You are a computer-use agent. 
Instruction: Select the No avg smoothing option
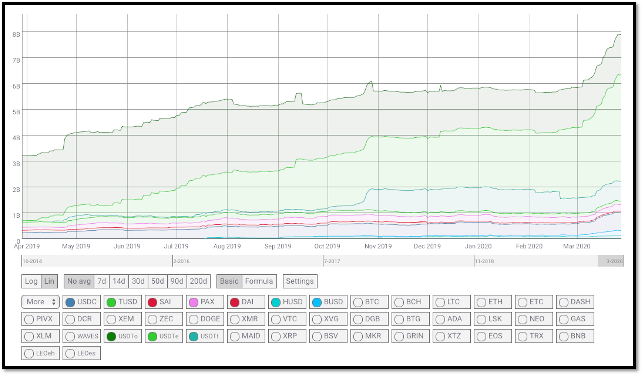coord(79,281)
